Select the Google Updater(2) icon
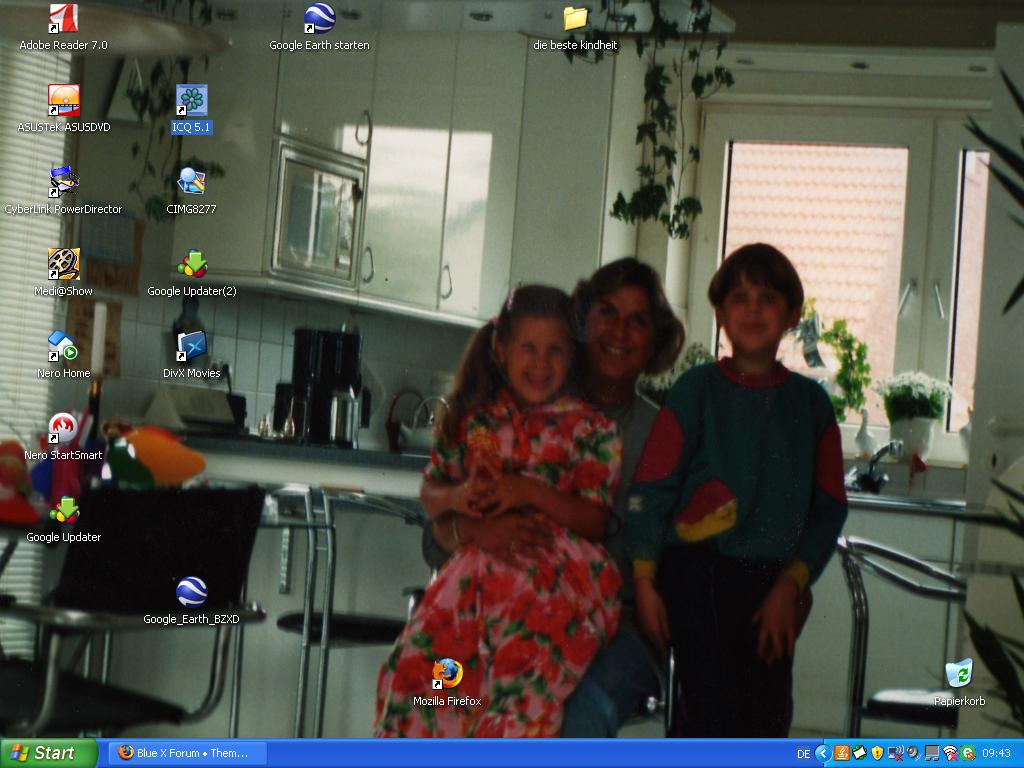Viewport: 1024px width, 768px height. [191, 265]
